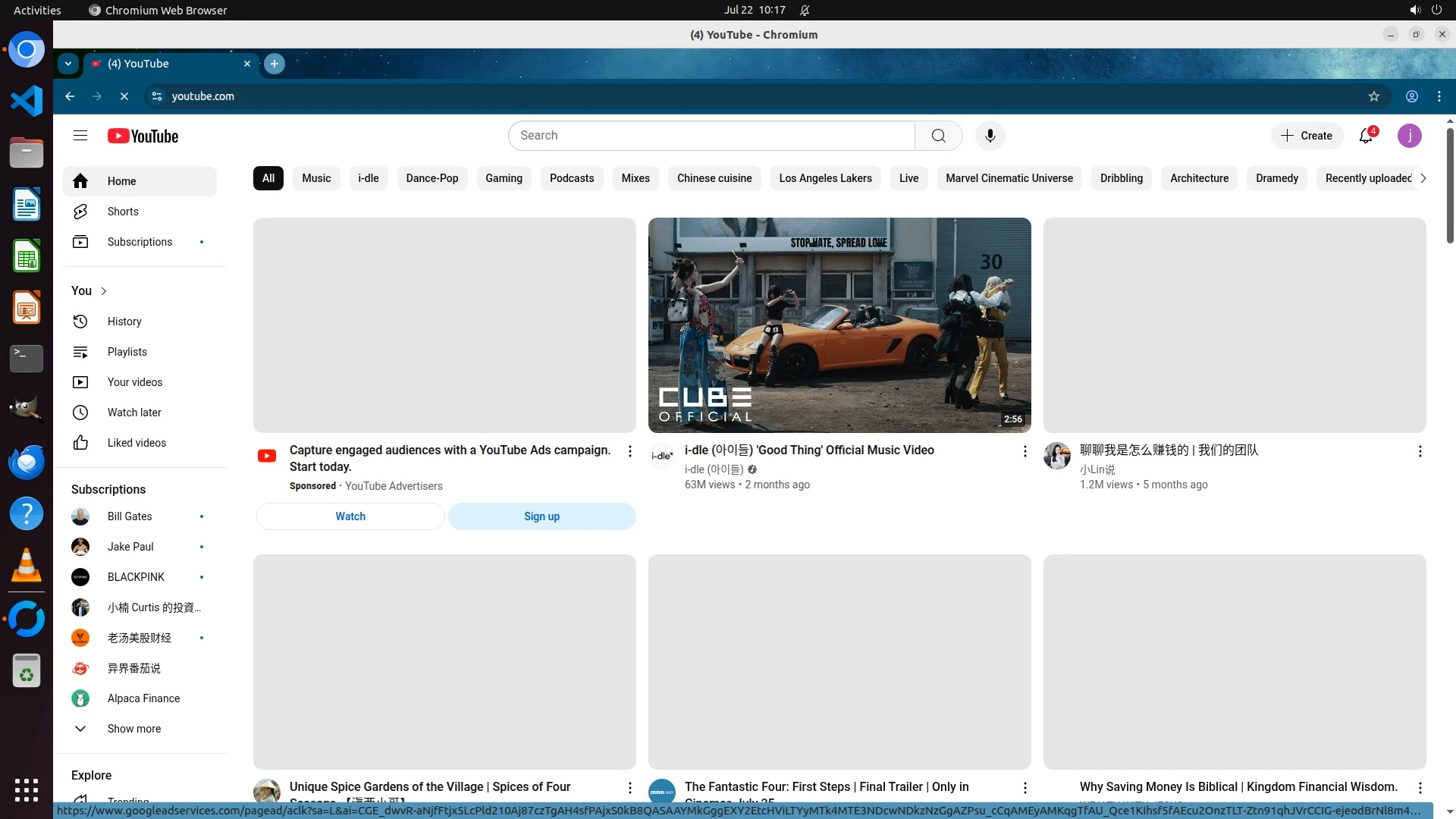Viewport: 1456px width, 819px height.
Task: Click the Create button
Action: (1307, 136)
